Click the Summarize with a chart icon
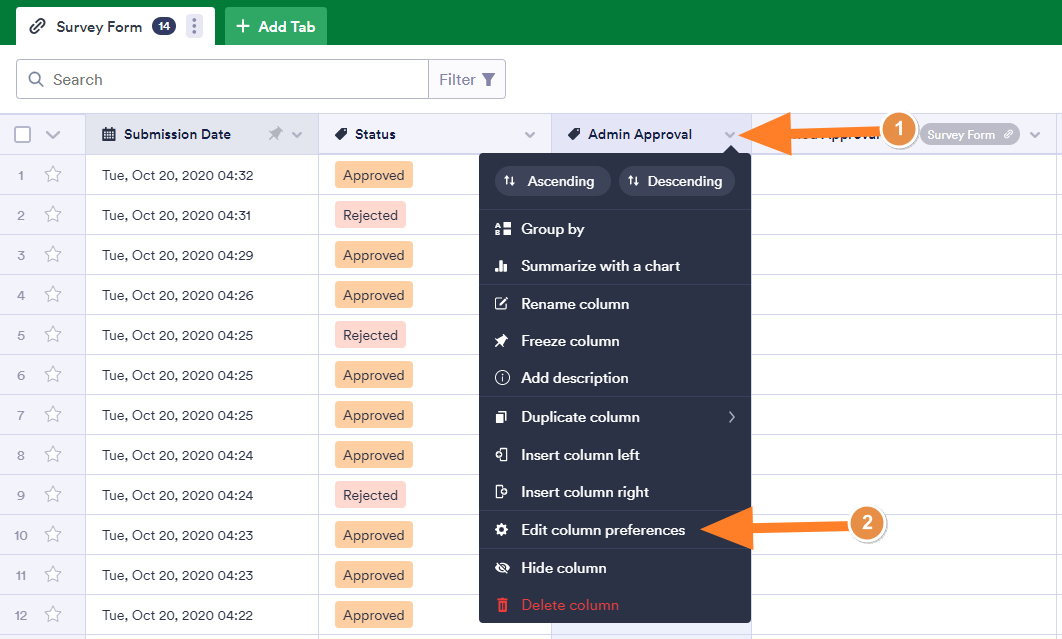Viewport: 1062px width, 639px height. point(502,266)
